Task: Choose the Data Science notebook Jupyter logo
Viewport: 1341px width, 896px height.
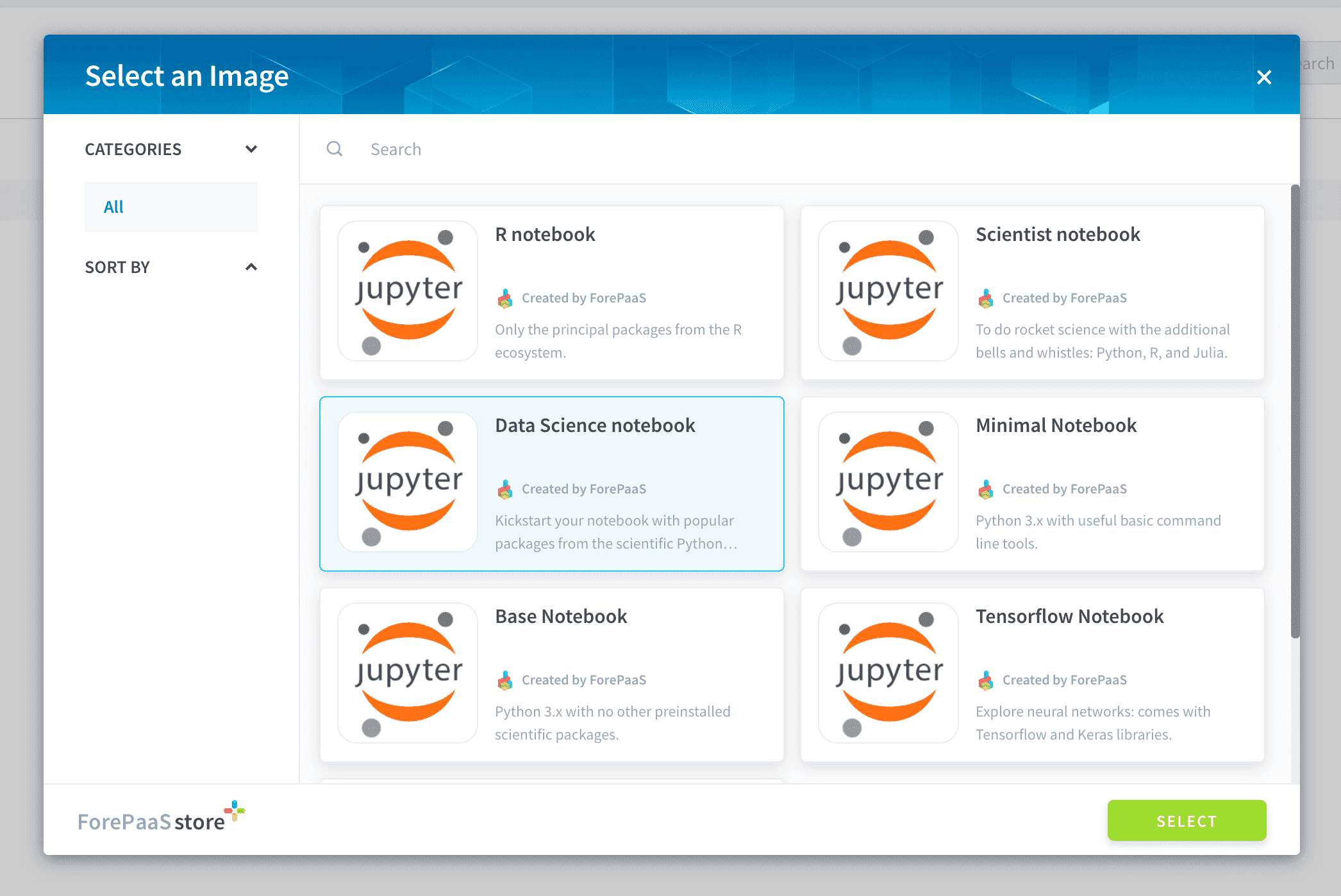Action: click(x=408, y=483)
